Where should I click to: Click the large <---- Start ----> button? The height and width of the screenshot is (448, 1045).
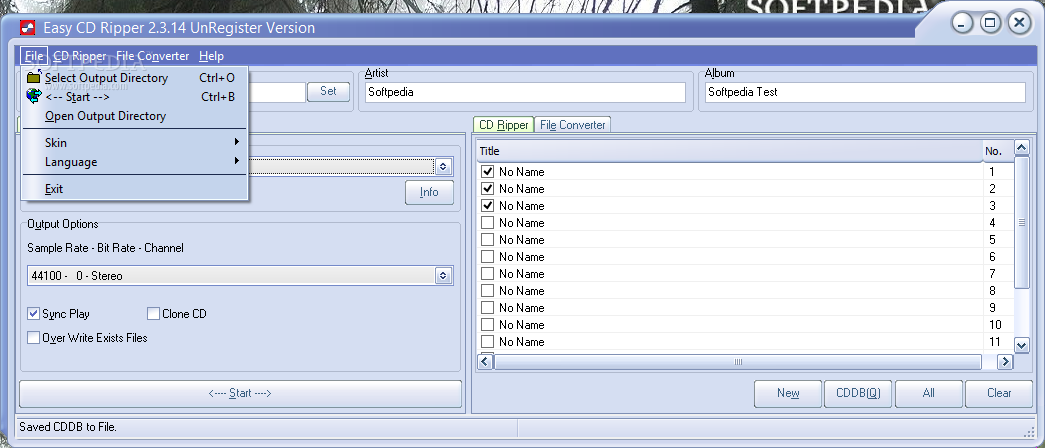[240, 393]
